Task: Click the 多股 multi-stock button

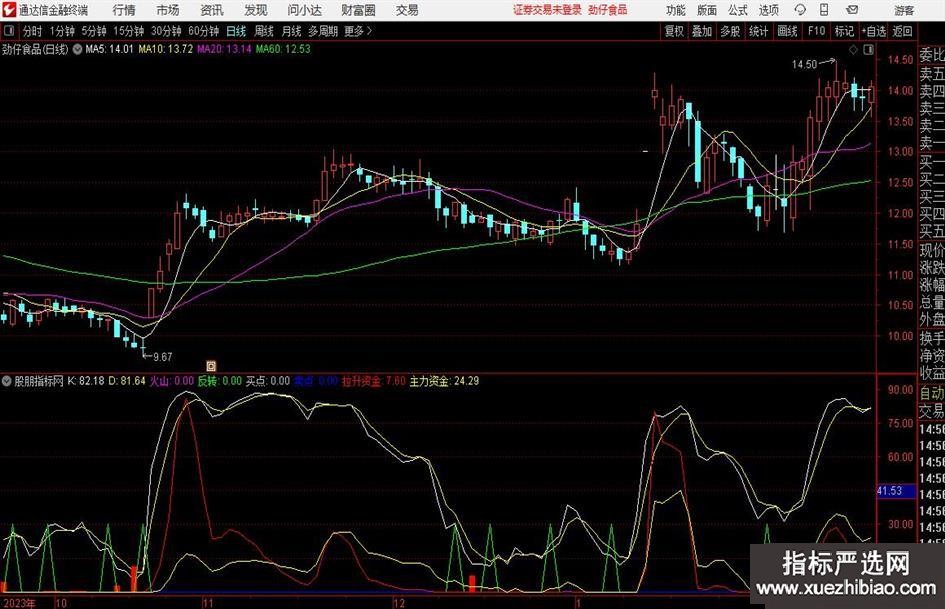Action: [730, 31]
